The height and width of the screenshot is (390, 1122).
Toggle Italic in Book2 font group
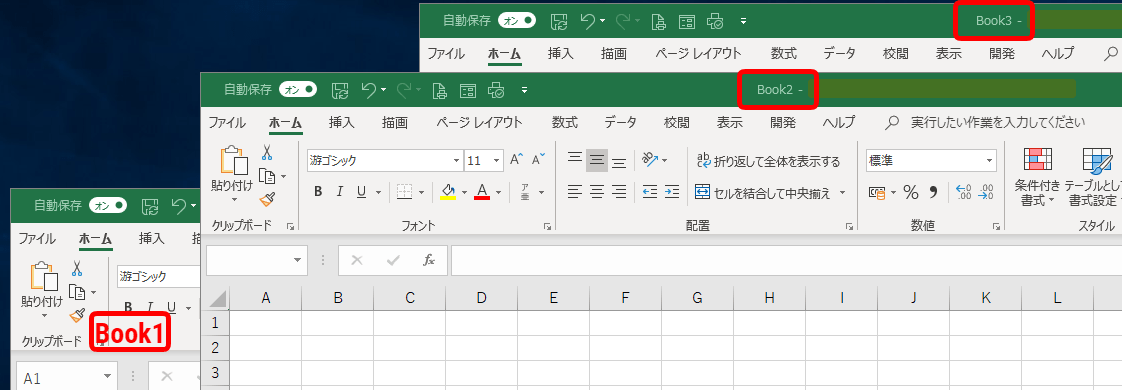340,192
